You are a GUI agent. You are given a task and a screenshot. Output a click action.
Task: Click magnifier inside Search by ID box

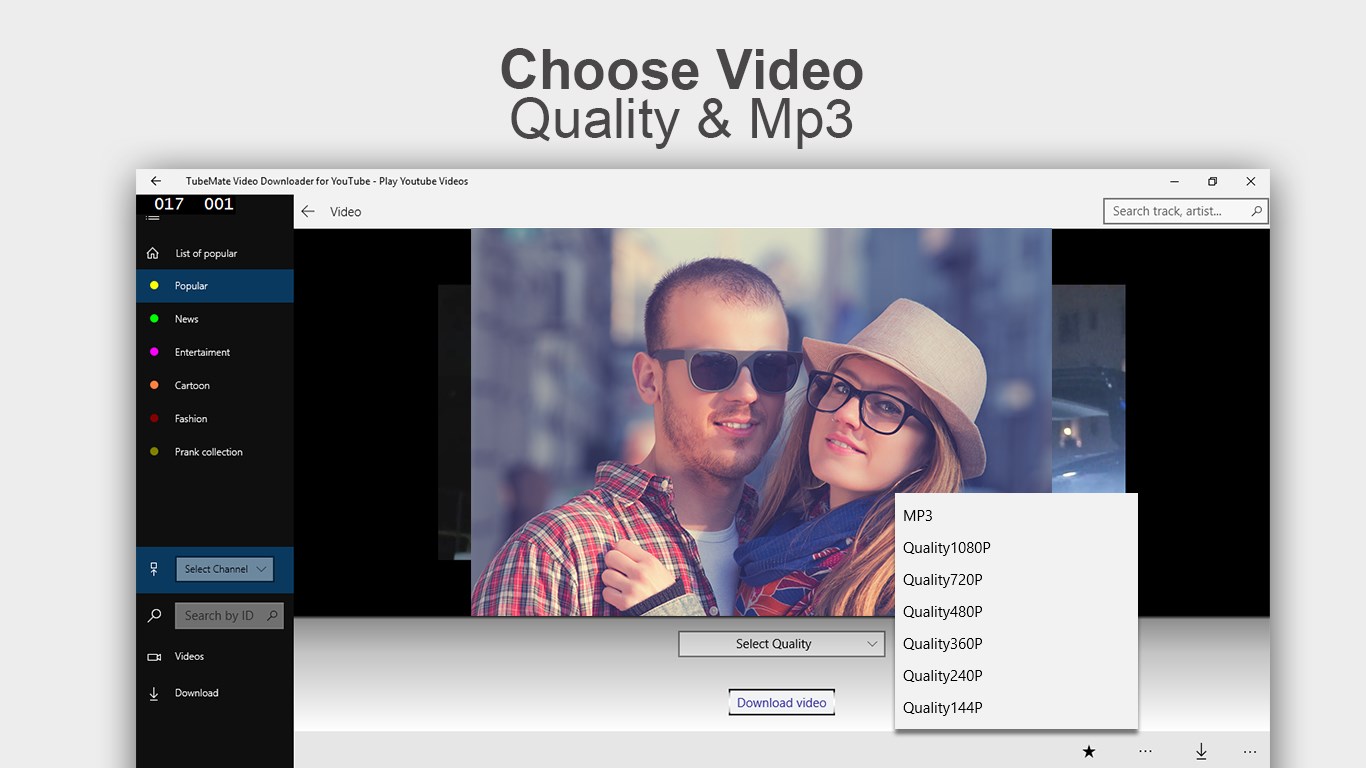coord(272,616)
